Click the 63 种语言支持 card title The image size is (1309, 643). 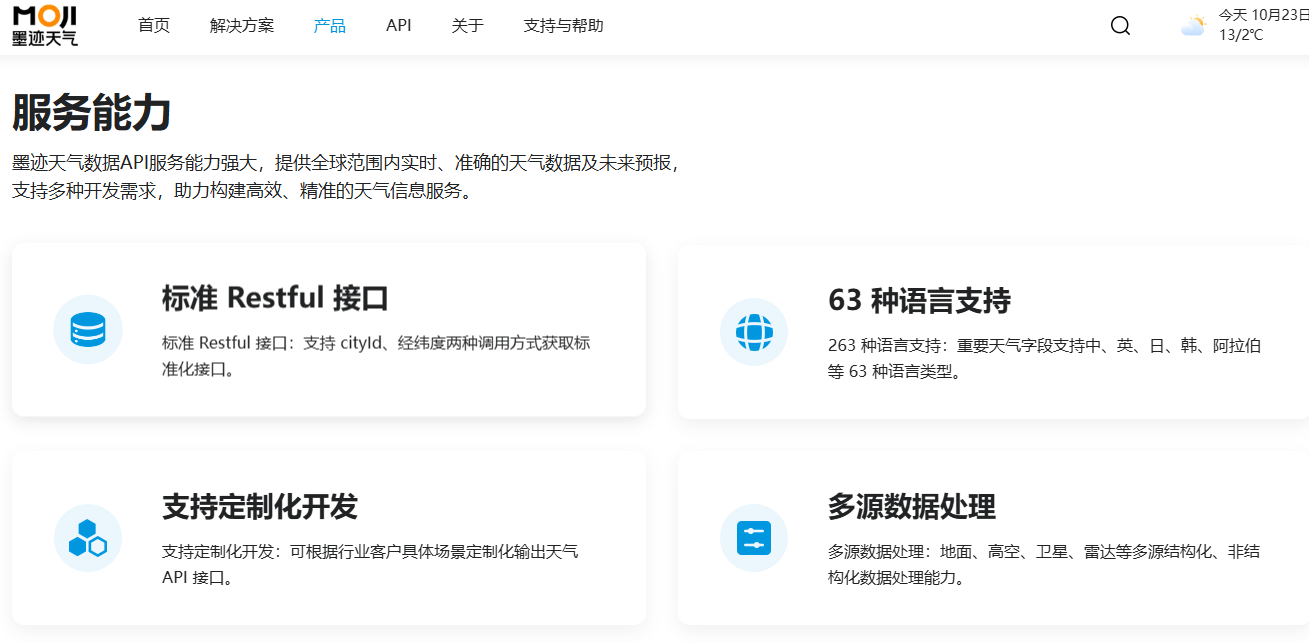tap(919, 301)
